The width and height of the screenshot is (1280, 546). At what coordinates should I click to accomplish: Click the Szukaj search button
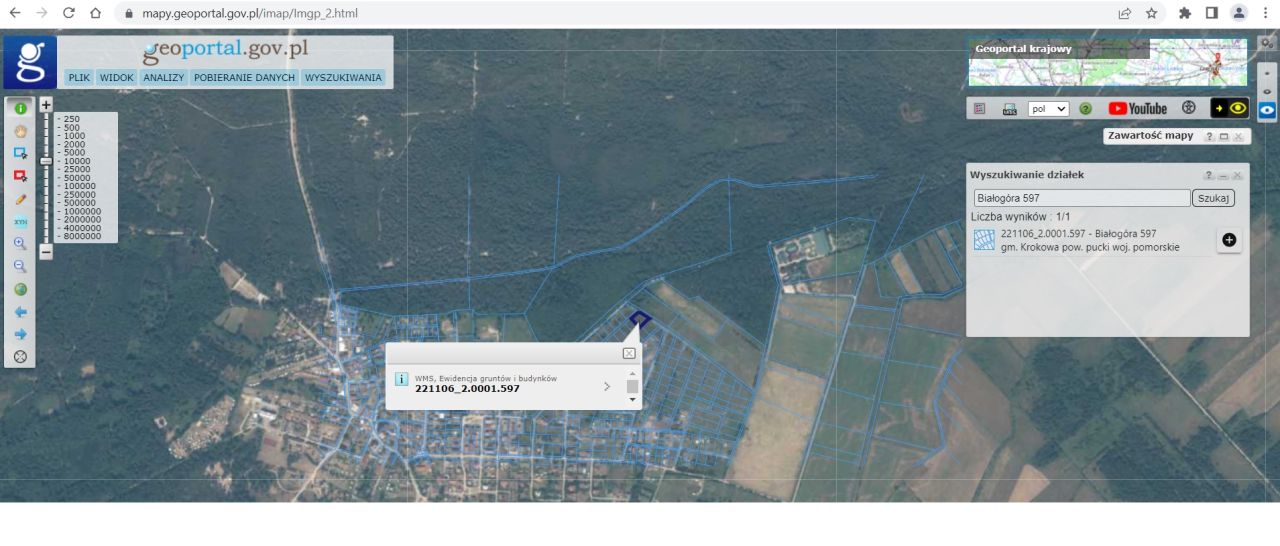click(x=1213, y=198)
